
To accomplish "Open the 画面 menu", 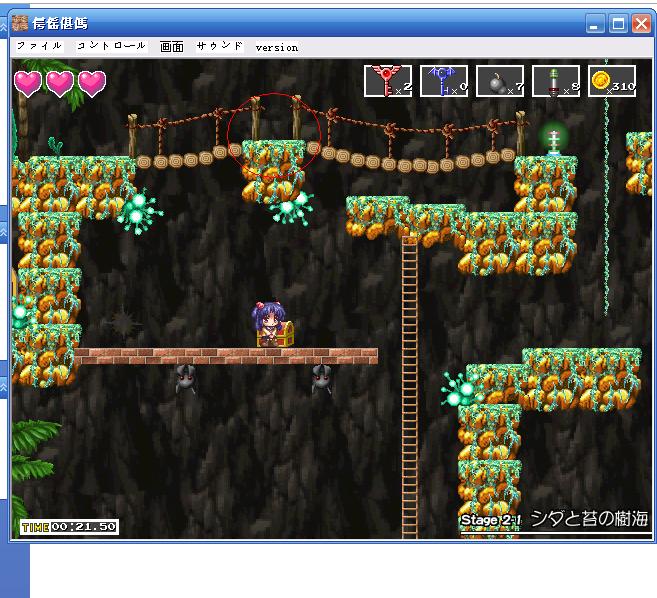I will (172, 47).
